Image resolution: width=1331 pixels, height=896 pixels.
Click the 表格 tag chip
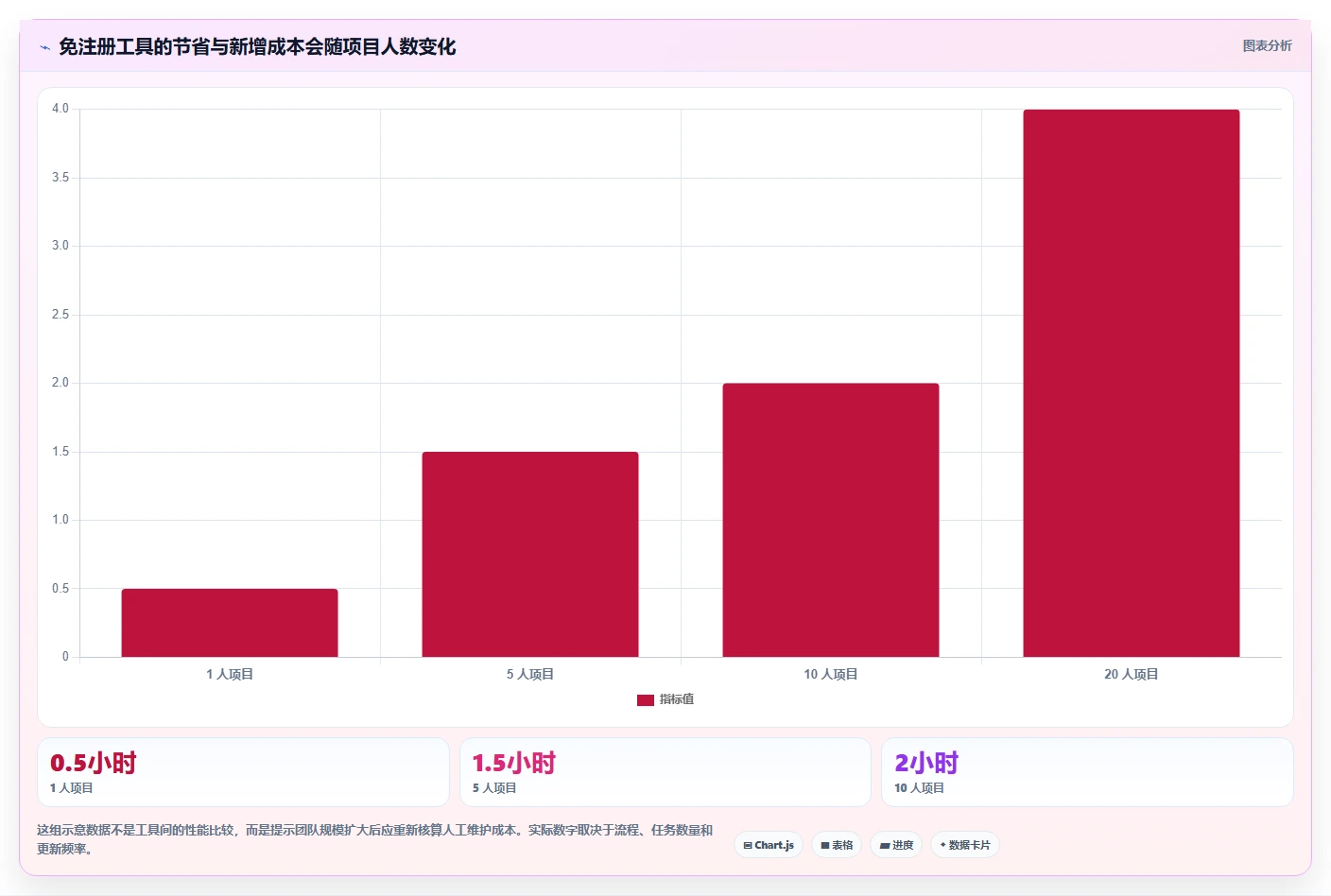coord(837,845)
